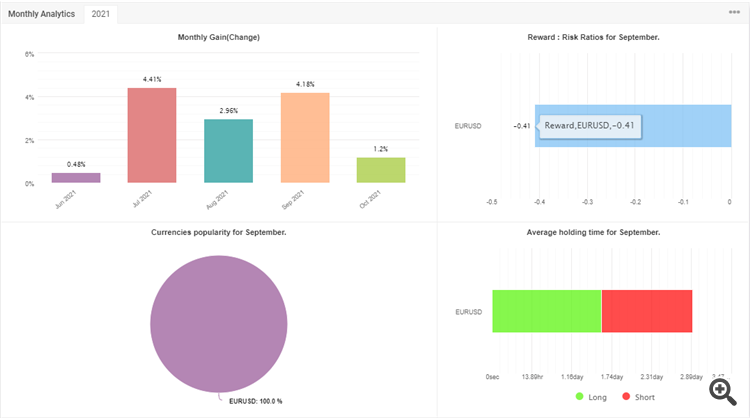750x418 pixels.
Task: Click the red Short holding time bar
Action: tap(647, 311)
